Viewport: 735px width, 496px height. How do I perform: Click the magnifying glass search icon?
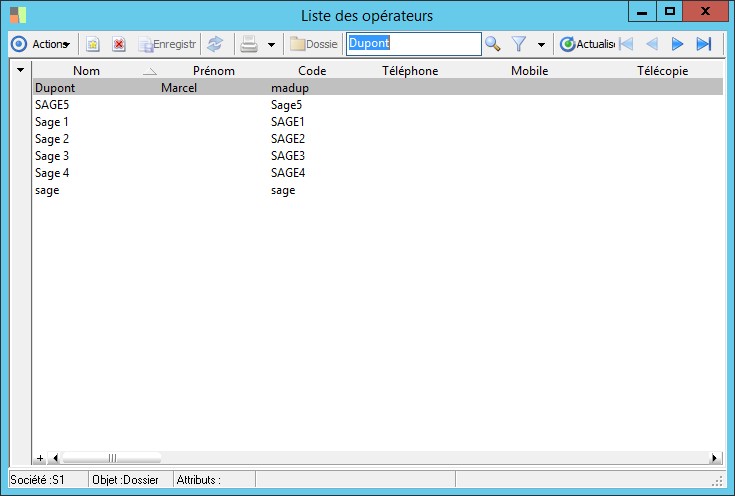click(x=492, y=44)
